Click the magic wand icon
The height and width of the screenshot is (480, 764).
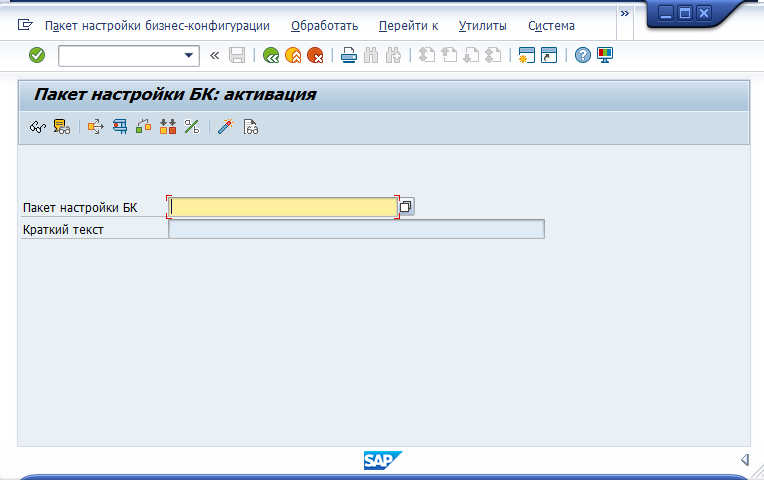point(226,127)
